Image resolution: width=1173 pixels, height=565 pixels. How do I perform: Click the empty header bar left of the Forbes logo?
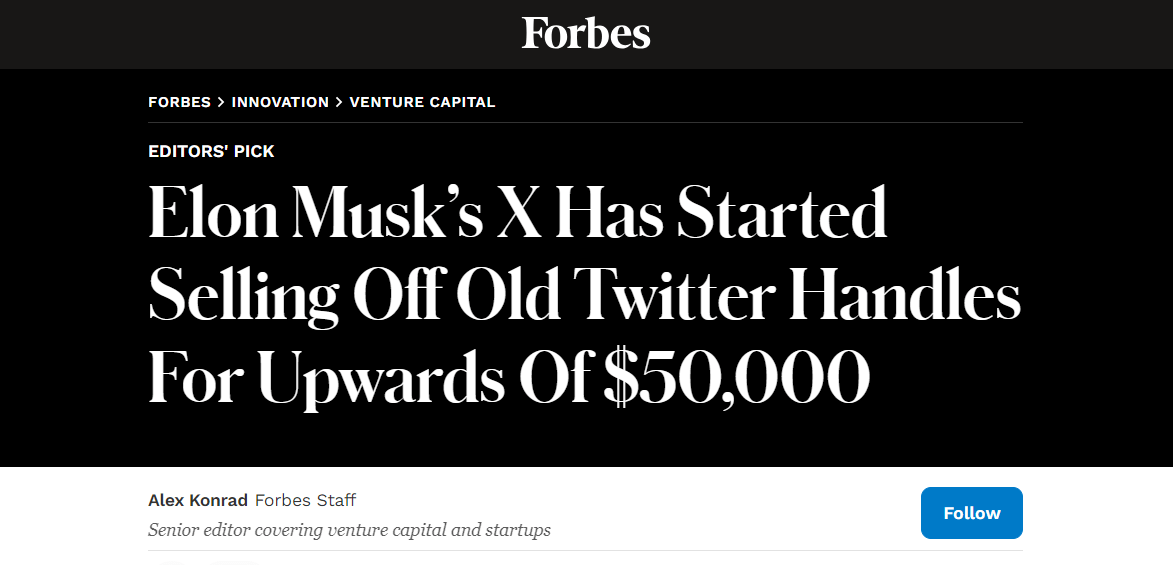pos(250,34)
